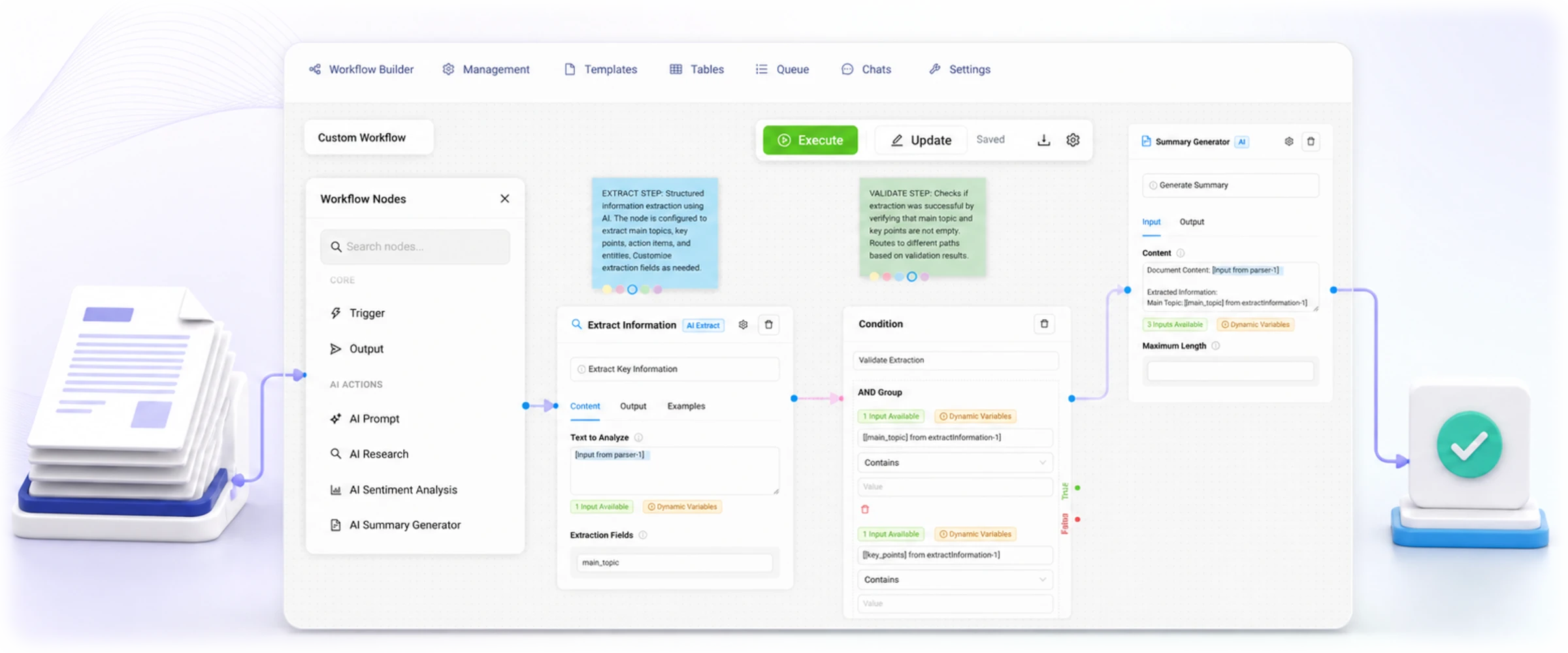Open the Queue page

click(x=782, y=69)
